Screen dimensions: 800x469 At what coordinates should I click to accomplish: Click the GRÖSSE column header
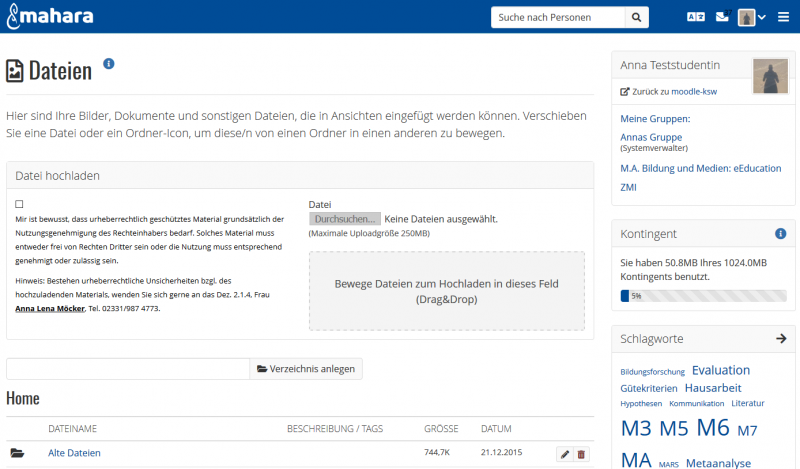click(x=441, y=429)
